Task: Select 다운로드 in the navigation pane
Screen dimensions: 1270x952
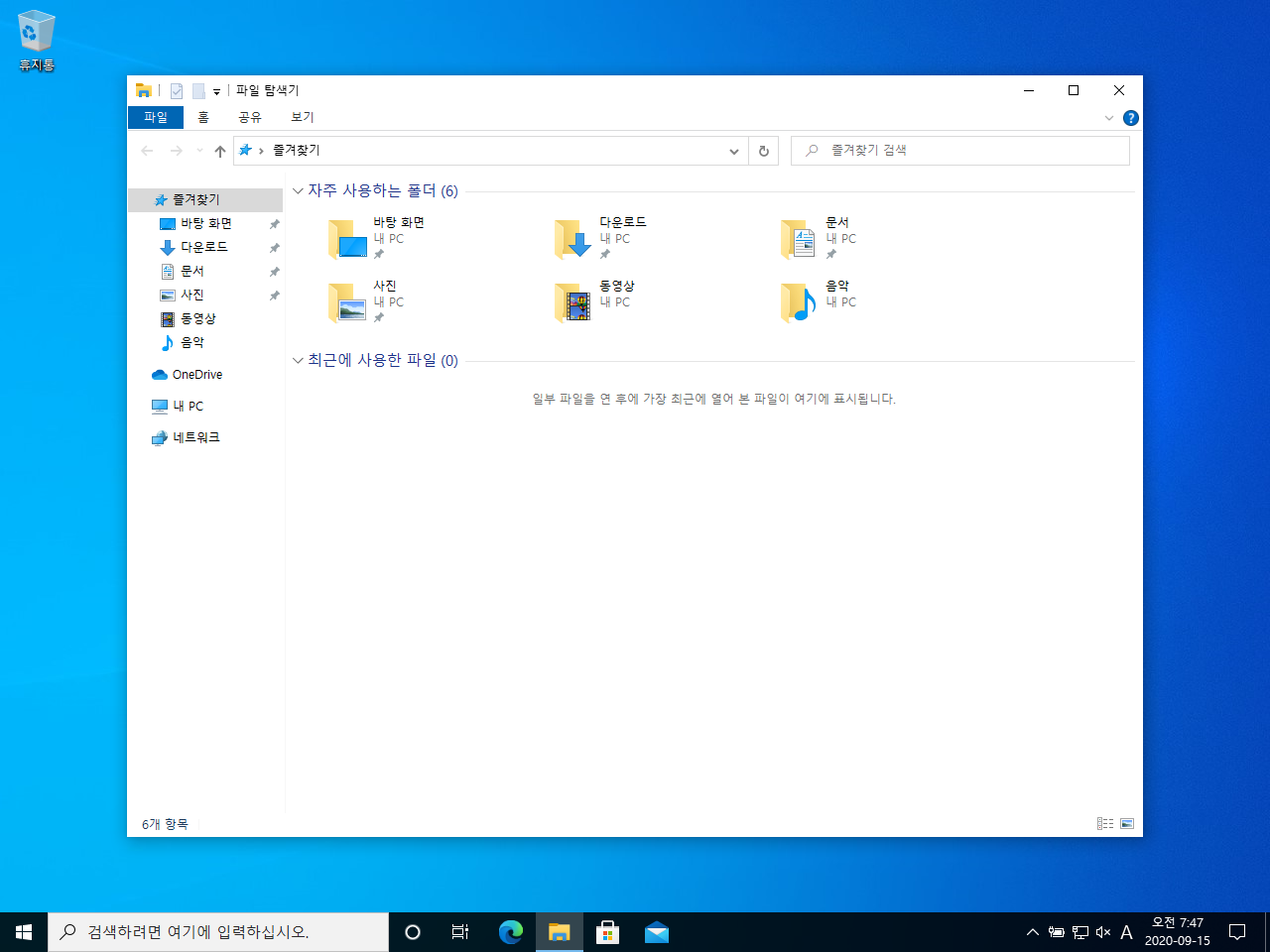Action: coord(205,247)
